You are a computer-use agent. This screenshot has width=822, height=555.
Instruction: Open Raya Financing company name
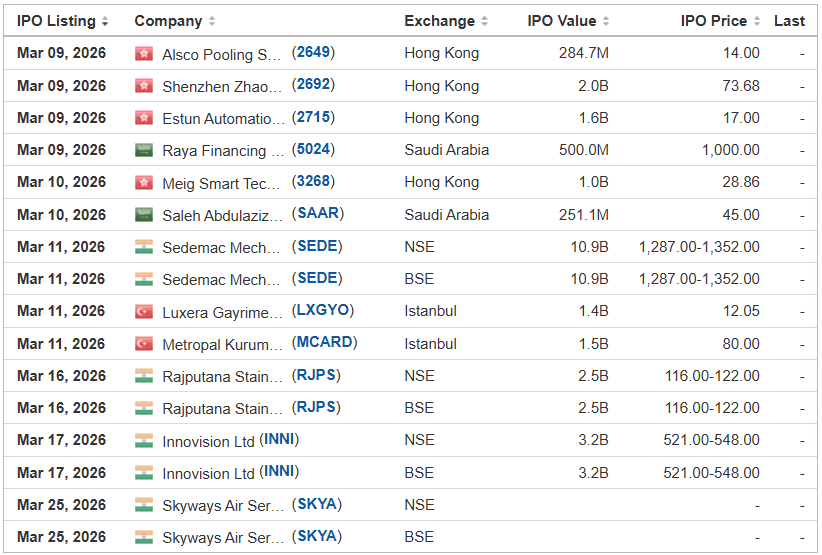pyautogui.click(x=223, y=151)
